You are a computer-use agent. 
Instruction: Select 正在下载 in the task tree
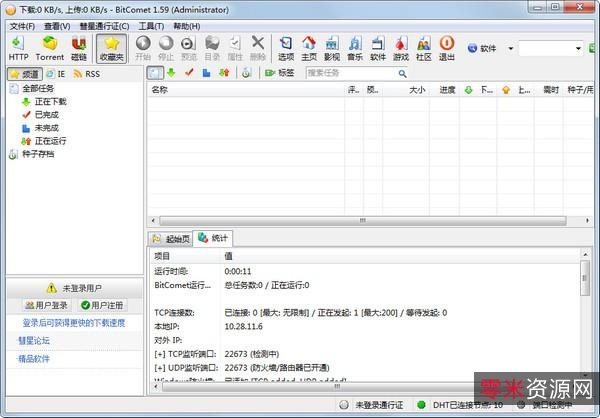click(x=44, y=101)
